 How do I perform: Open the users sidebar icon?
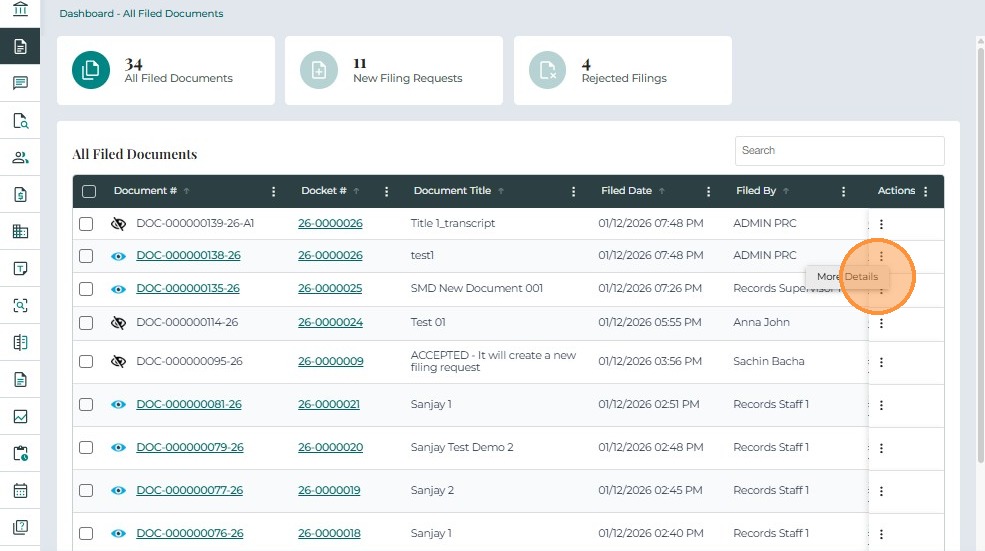(20, 157)
